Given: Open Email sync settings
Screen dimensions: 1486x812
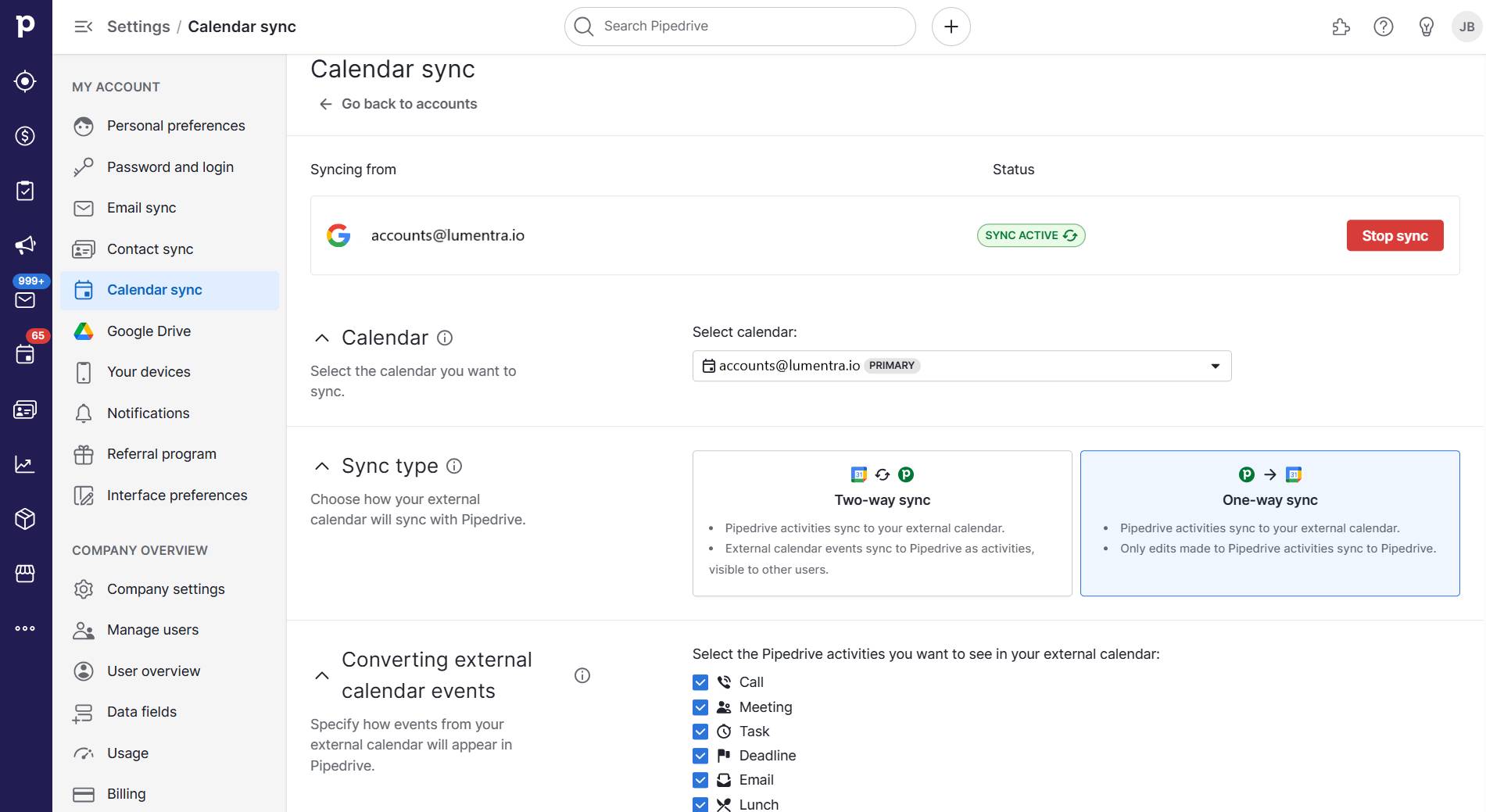Looking at the screenshot, I should [143, 208].
